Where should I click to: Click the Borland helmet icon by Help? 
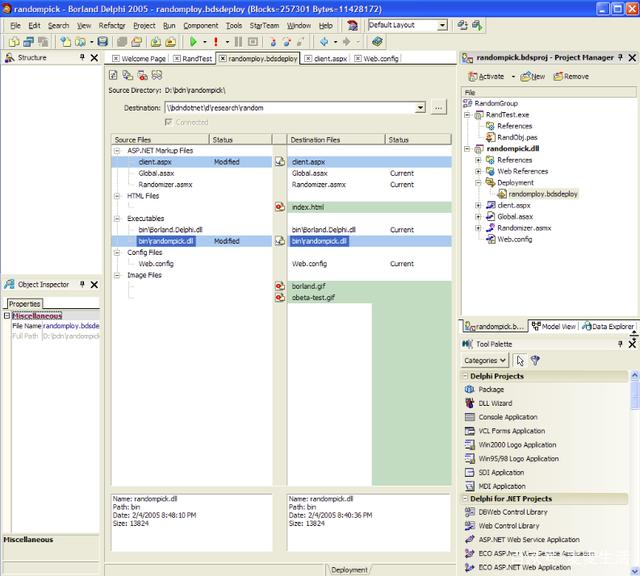(352, 25)
